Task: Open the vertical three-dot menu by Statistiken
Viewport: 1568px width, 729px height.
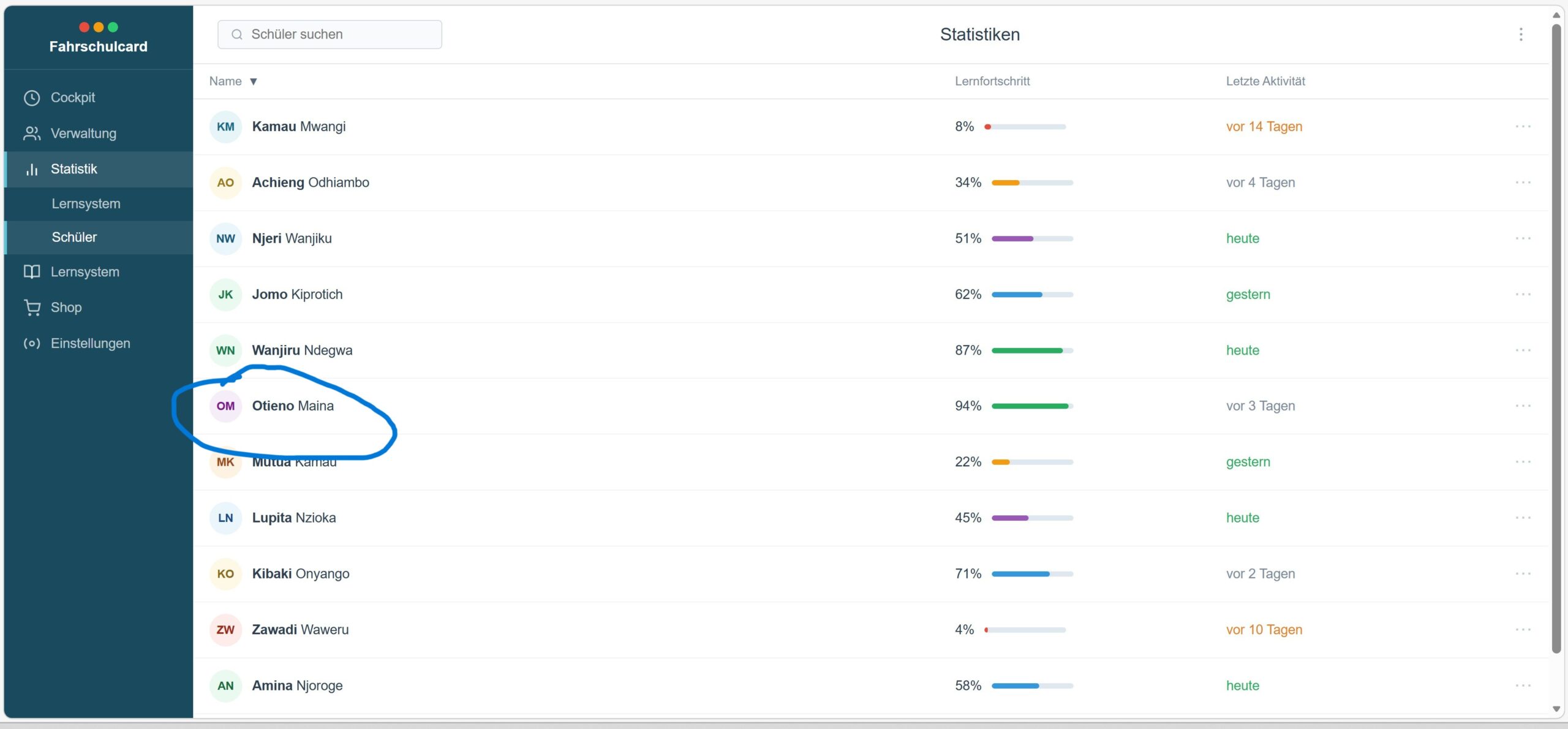Action: [1520, 34]
